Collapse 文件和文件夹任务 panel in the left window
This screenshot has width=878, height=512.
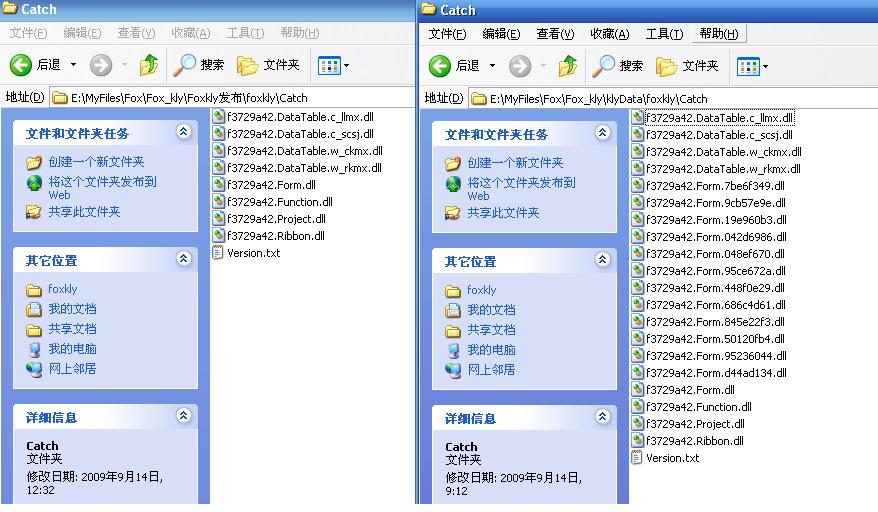point(184,132)
